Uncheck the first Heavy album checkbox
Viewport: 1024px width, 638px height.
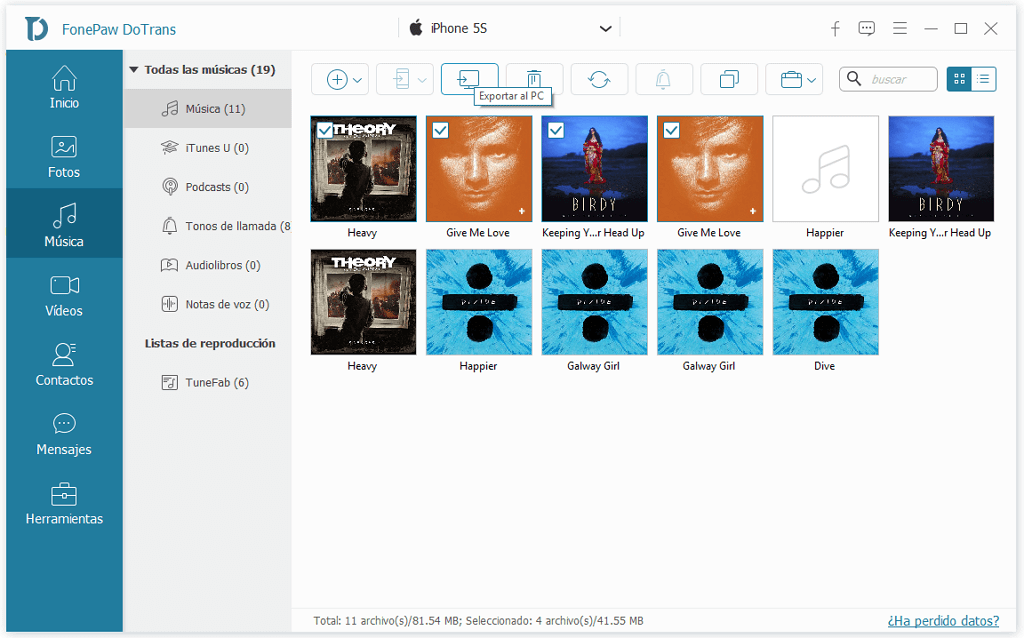(x=325, y=131)
